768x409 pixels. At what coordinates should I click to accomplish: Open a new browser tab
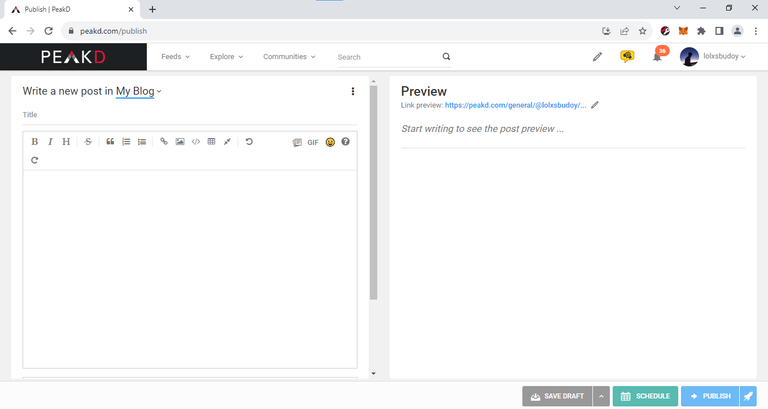coord(152,9)
